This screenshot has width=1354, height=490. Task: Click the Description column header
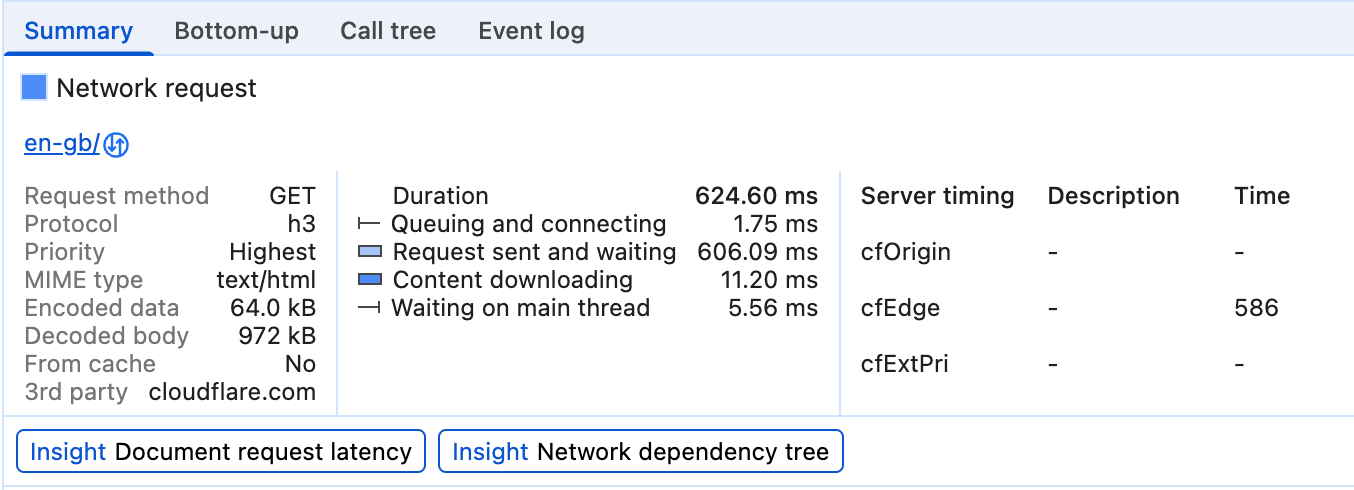coord(1113,196)
